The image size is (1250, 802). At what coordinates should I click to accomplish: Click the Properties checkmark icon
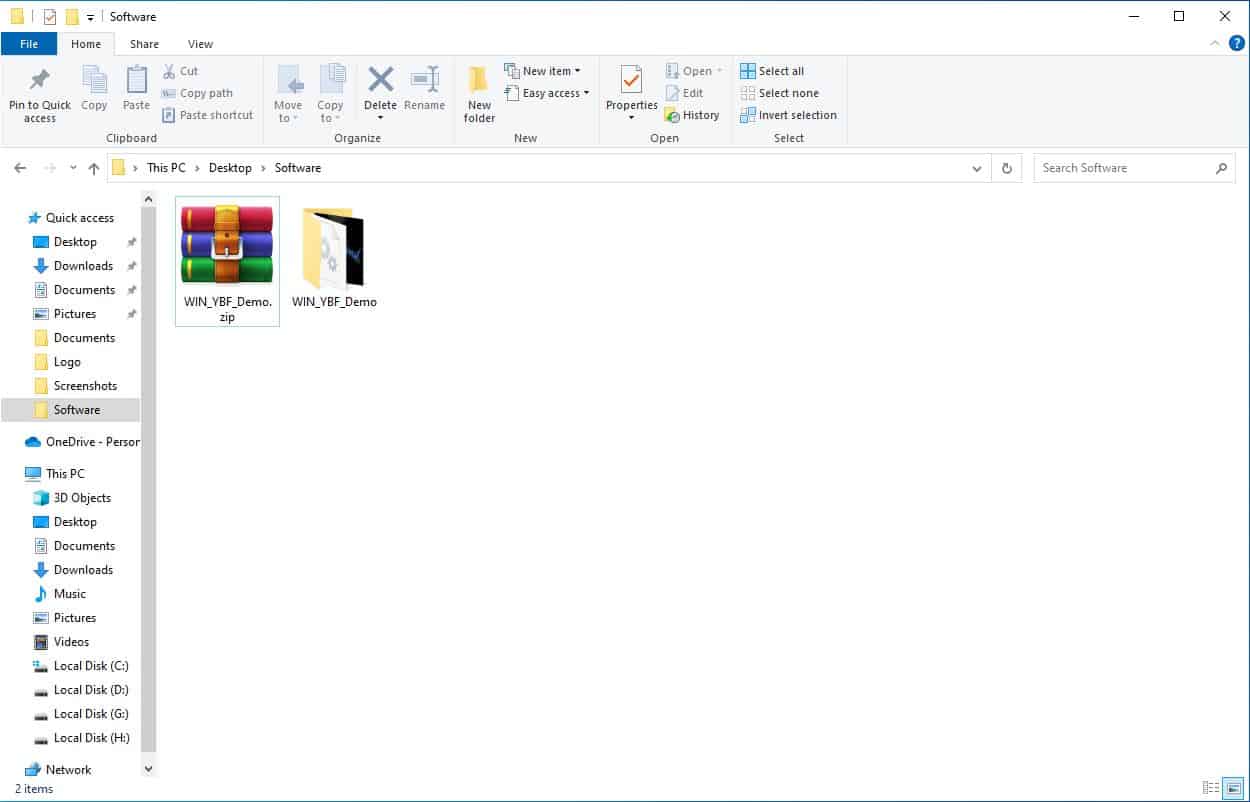631,79
